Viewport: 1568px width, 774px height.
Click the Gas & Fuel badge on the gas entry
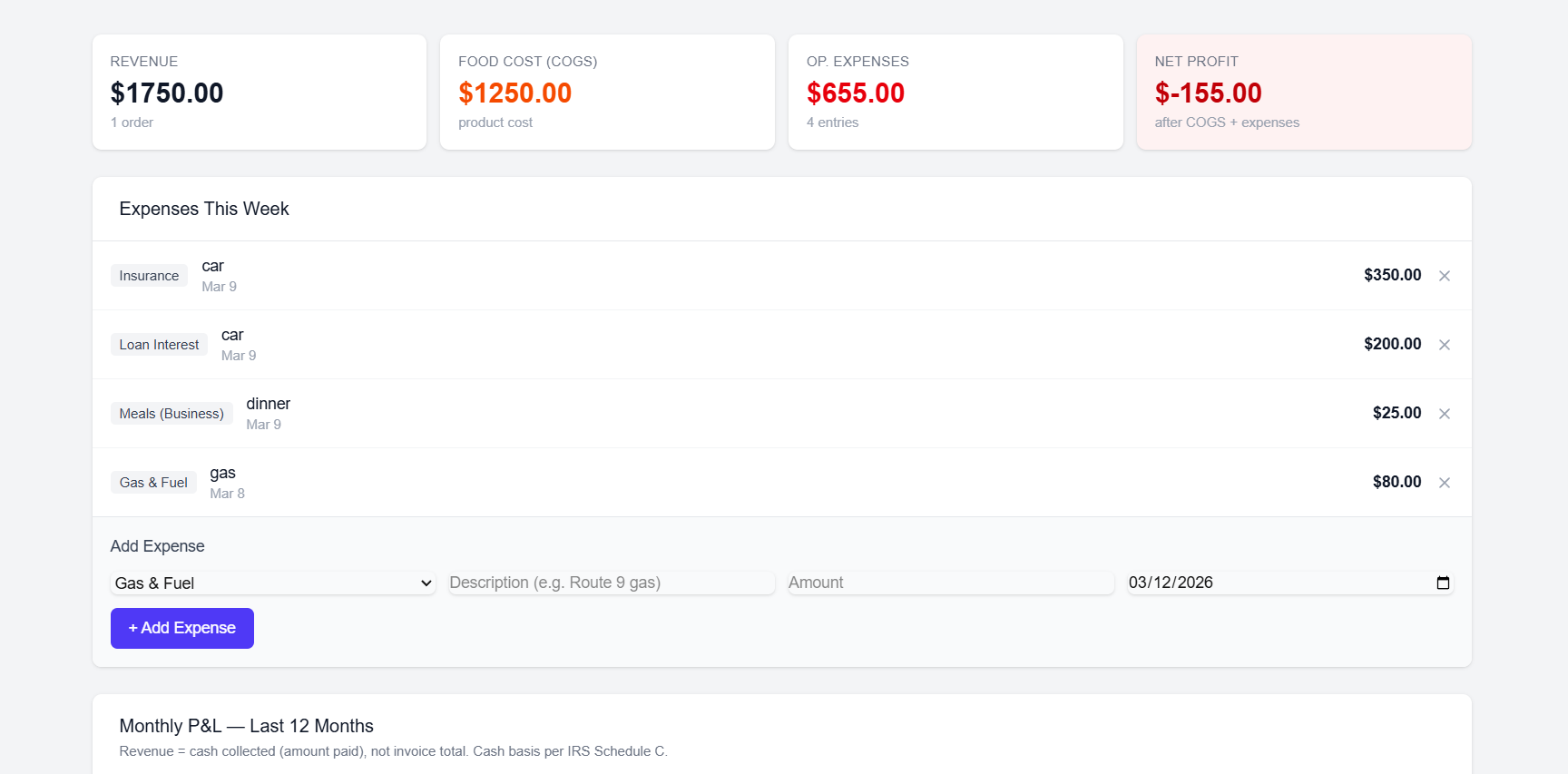(x=153, y=482)
